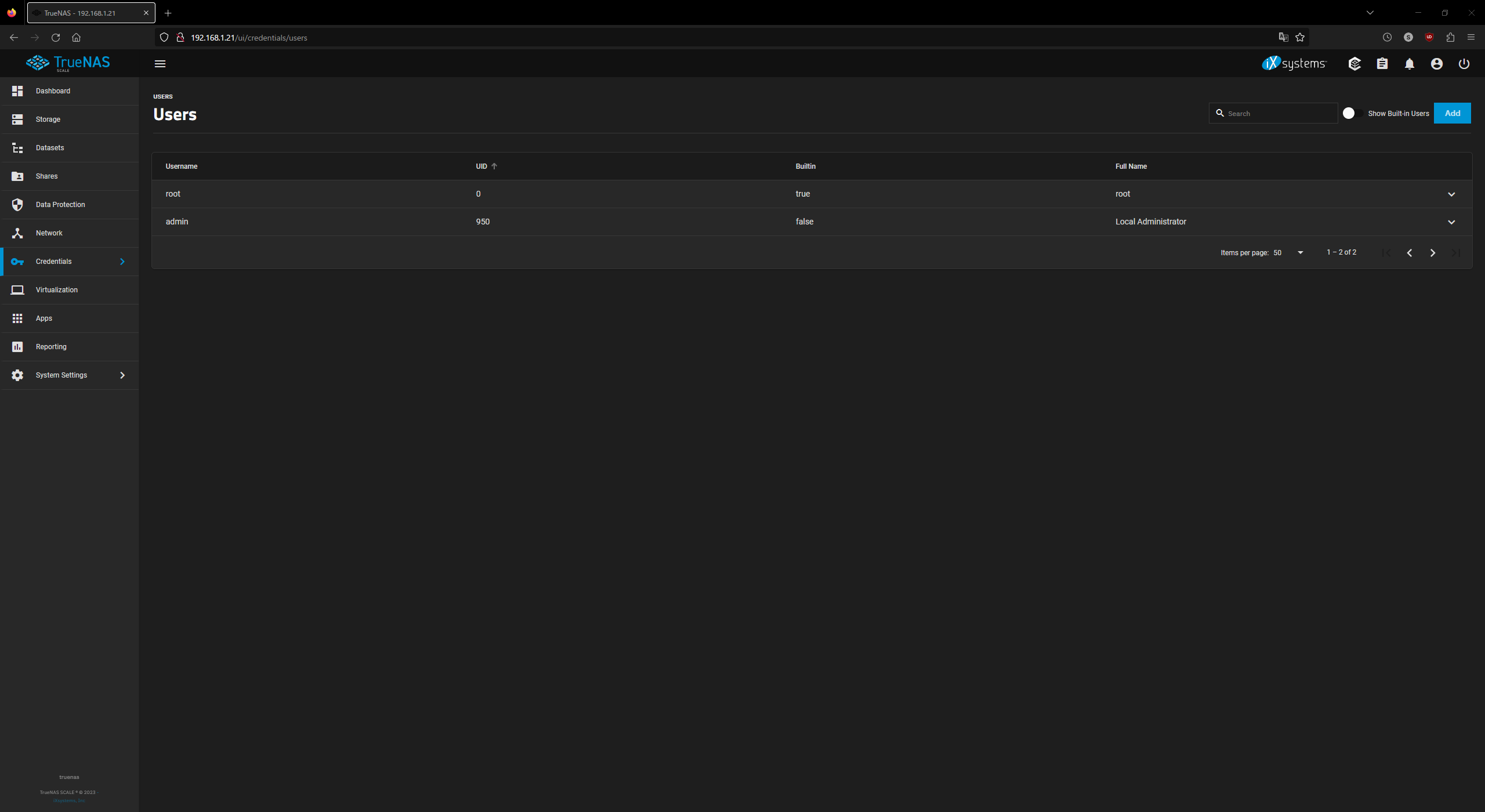View system notifications via the bell icon
The height and width of the screenshot is (812, 1485).
(x=1409, y=64)
